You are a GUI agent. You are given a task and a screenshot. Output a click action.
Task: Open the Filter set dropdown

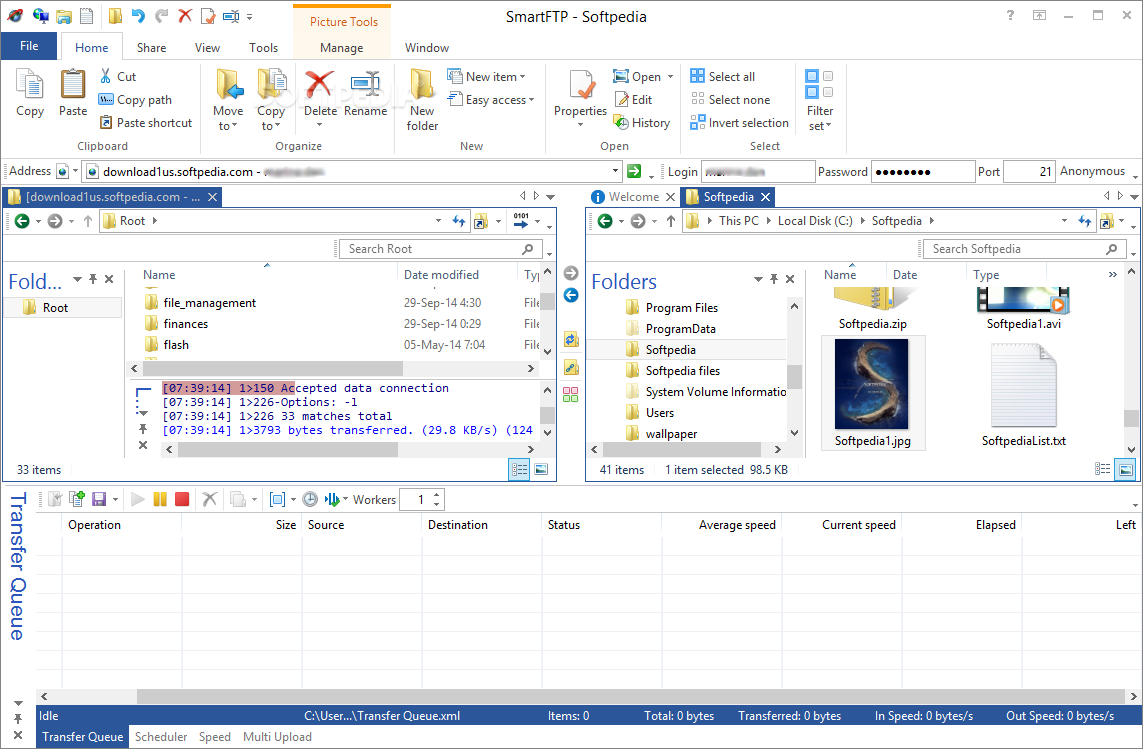click(x=819, y=100)
